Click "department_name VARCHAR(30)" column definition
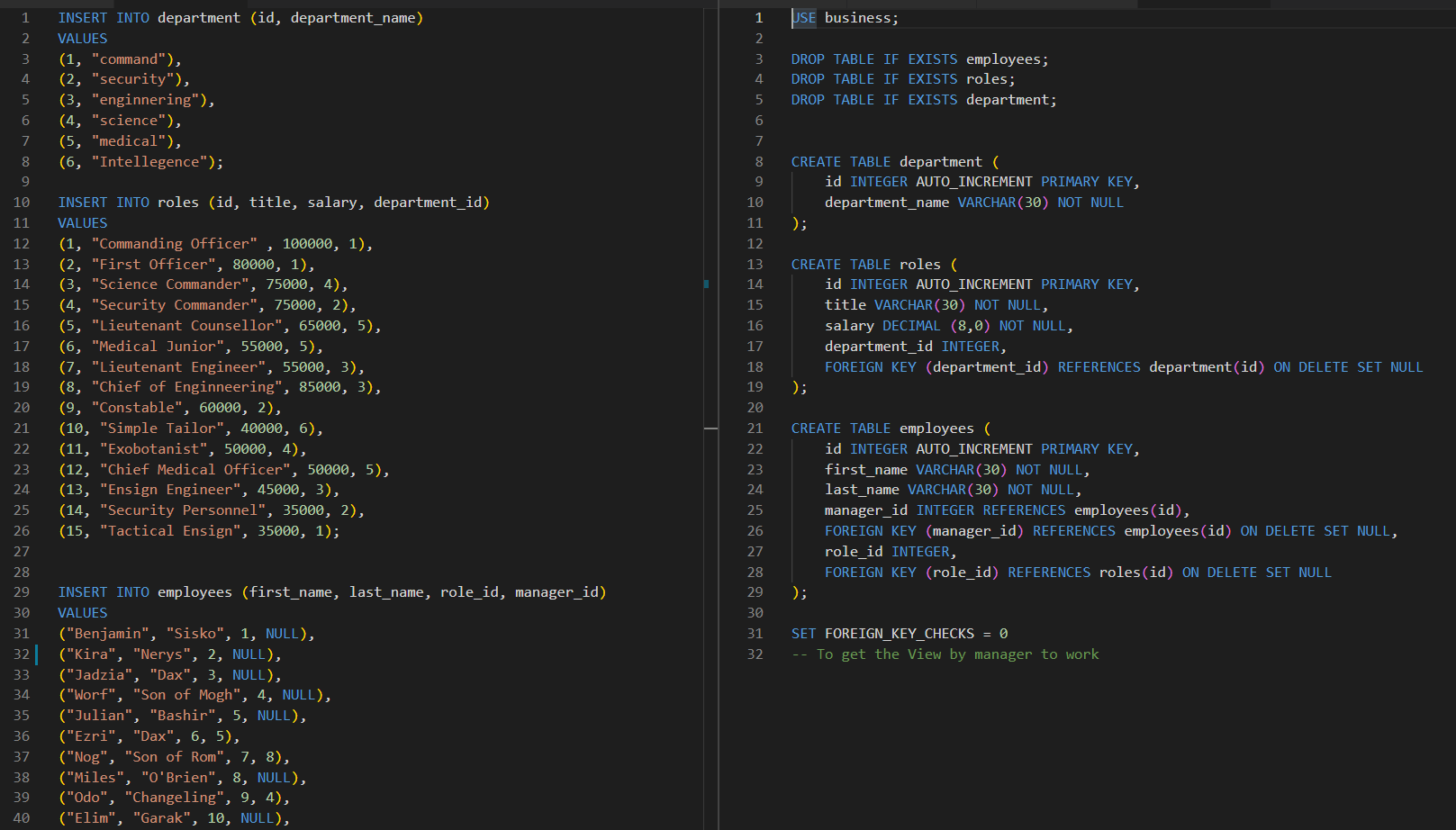Viewport: 1456px width, 830px height. [974, 203]
